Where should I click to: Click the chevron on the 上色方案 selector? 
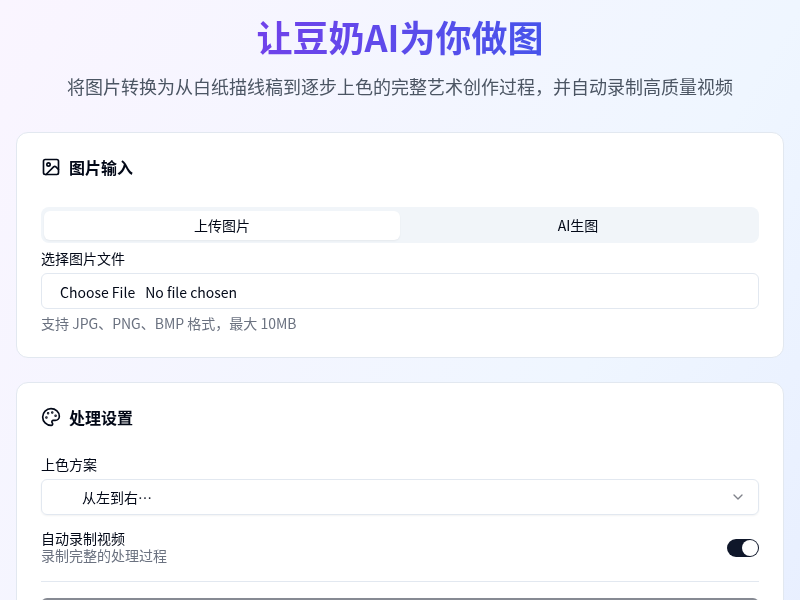pos(738,497)
